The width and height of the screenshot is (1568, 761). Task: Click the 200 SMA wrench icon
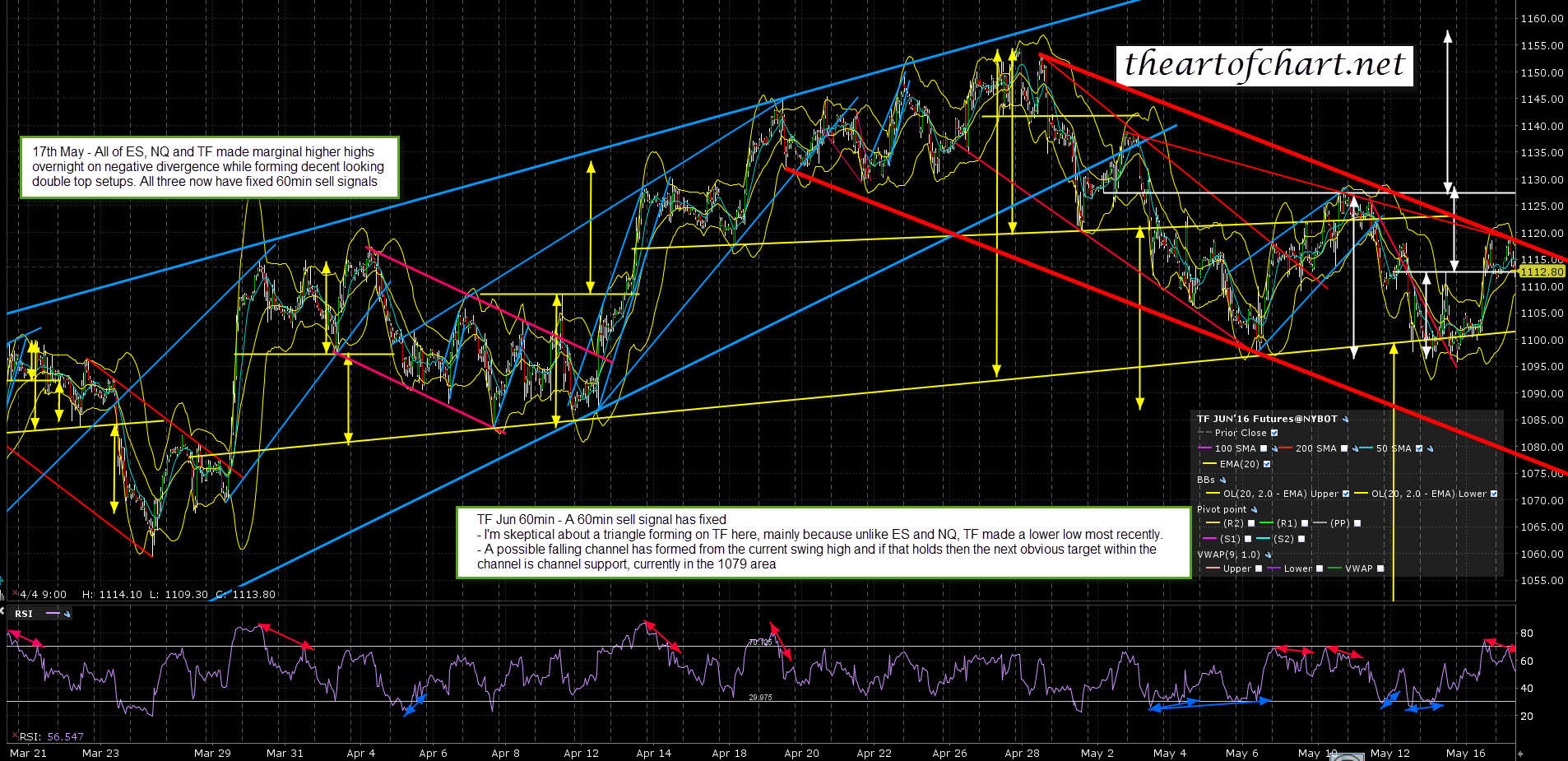(x=1354, y=448)
